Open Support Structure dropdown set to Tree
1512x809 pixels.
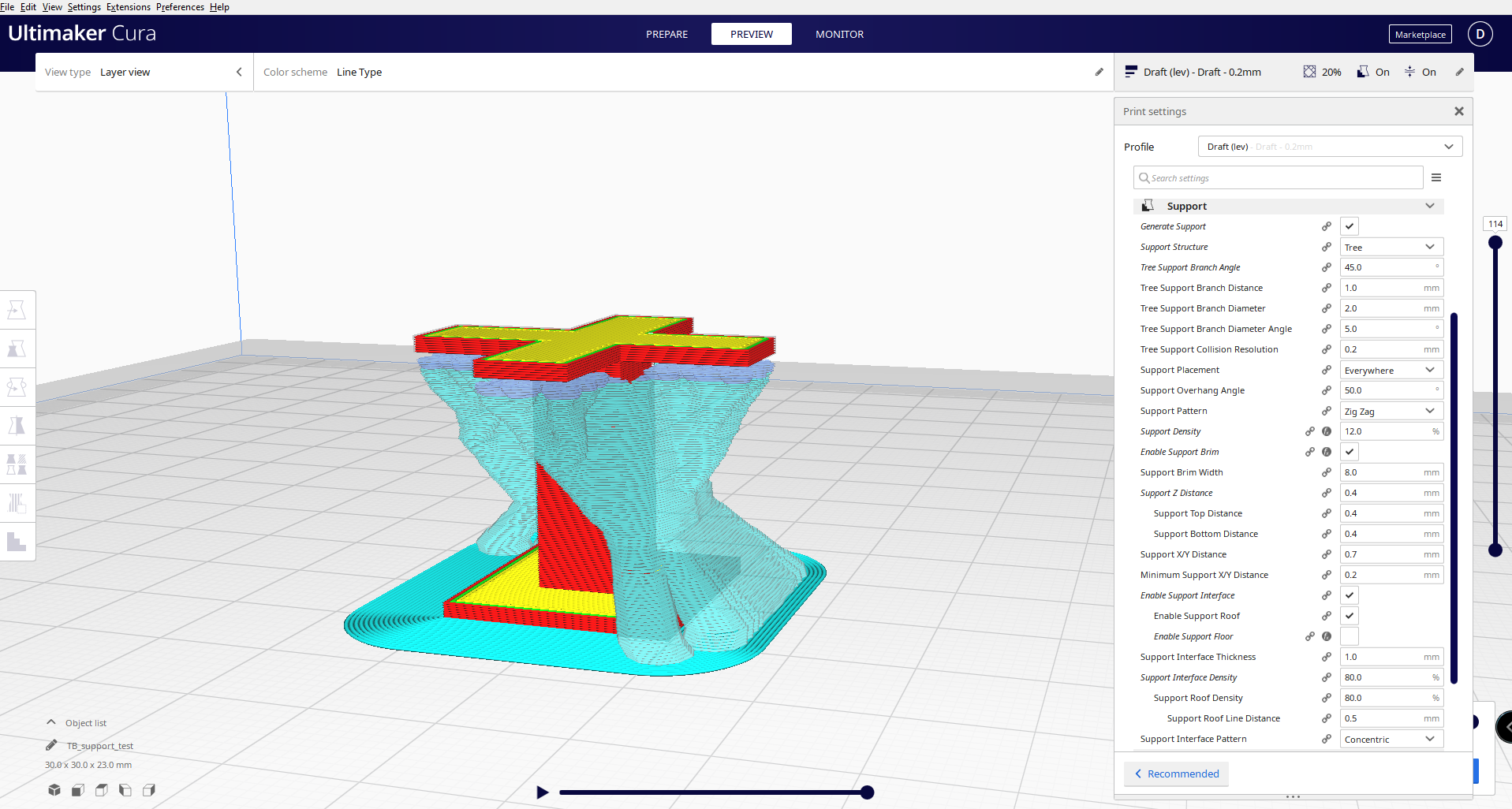point(1391,247)
